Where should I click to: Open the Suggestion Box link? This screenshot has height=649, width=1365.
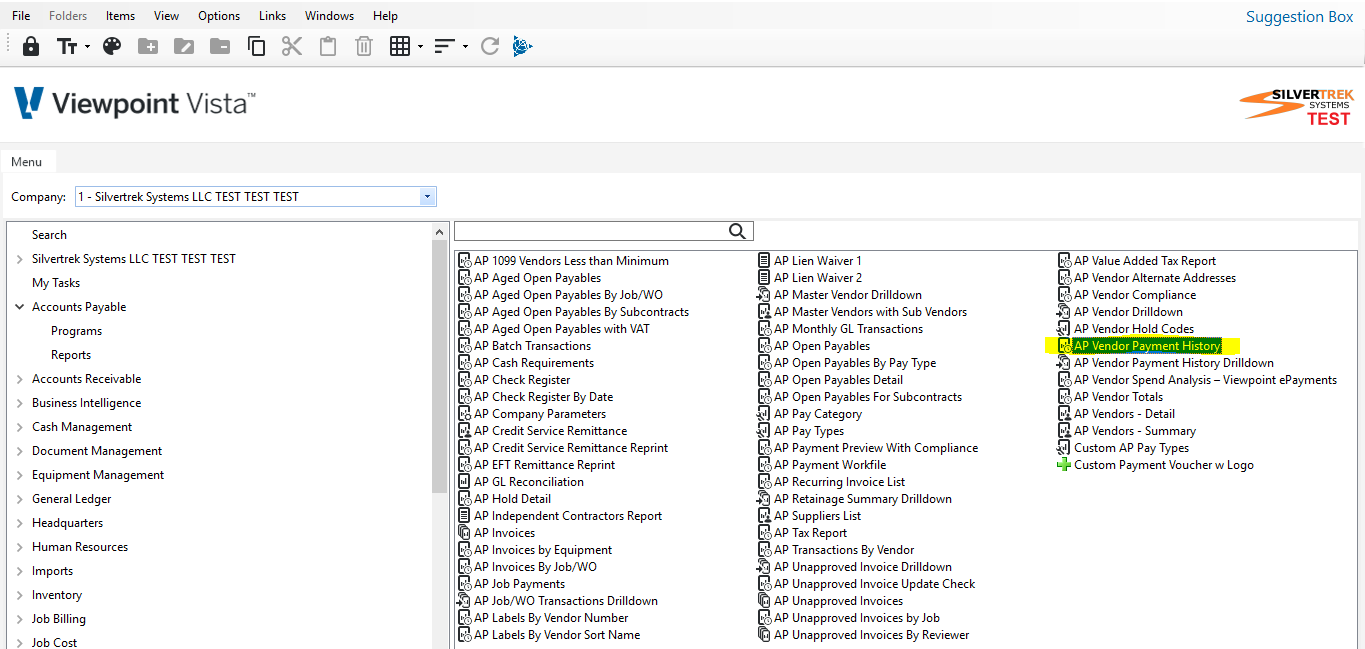(1299, 17)
